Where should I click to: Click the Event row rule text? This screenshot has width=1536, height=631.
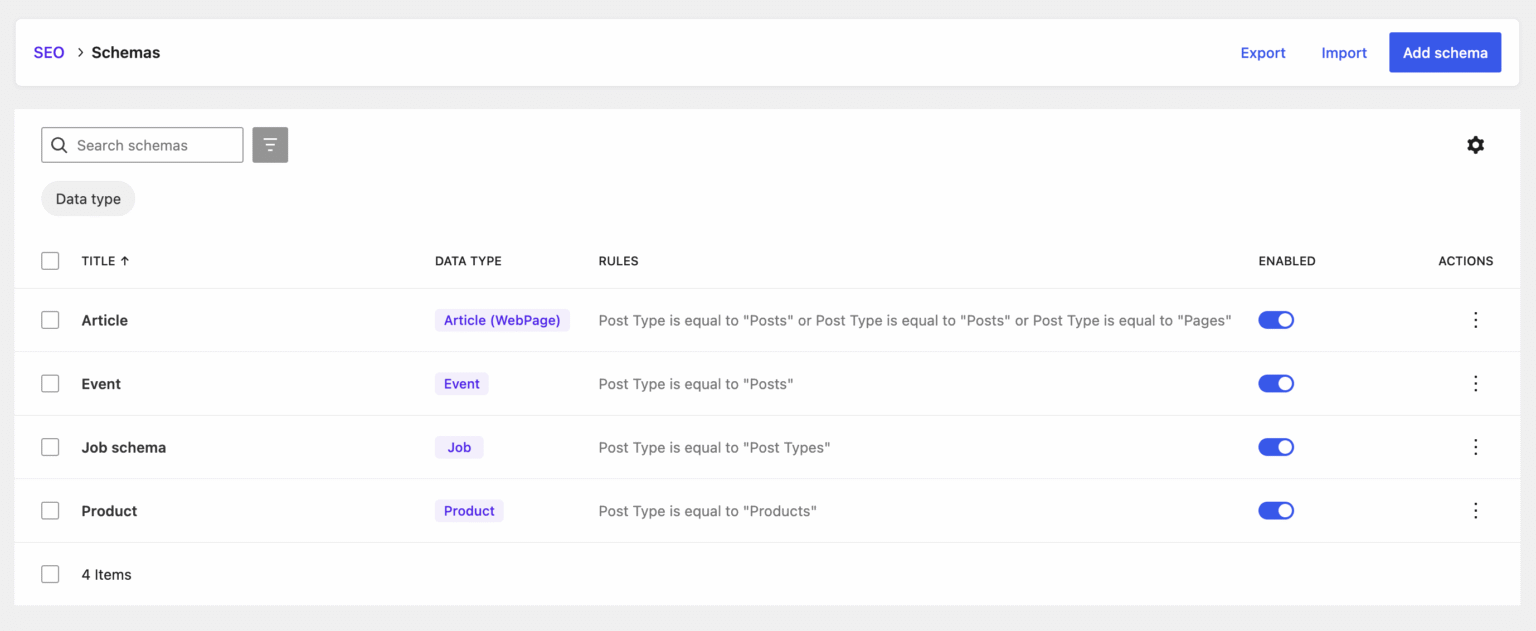[696, 384]
